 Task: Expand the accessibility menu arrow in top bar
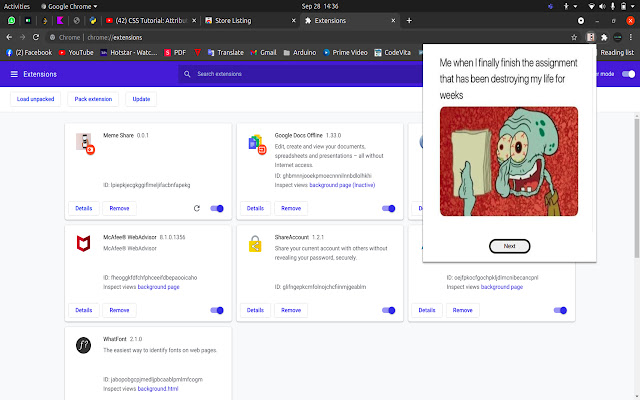(x=575, y=6)
